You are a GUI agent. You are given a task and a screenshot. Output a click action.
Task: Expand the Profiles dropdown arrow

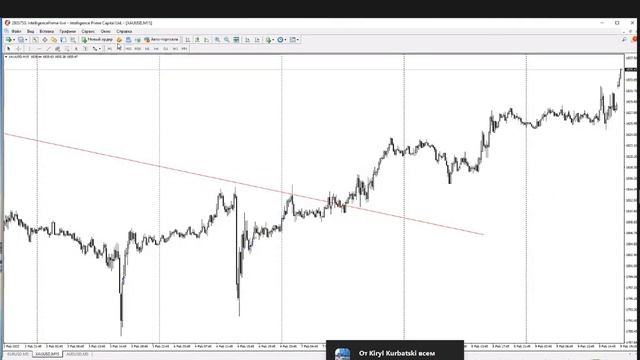(26, 40)
